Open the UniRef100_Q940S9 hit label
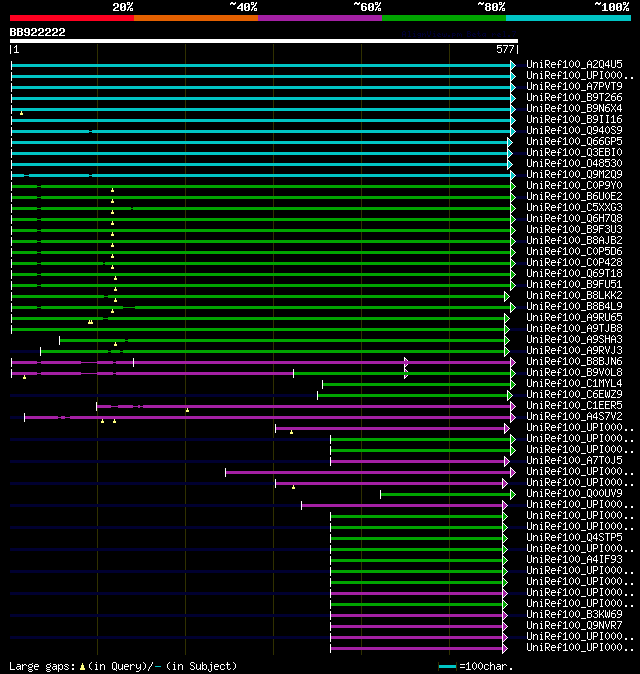Viewport: 640px width, 674px height. (x=574, y=130)
